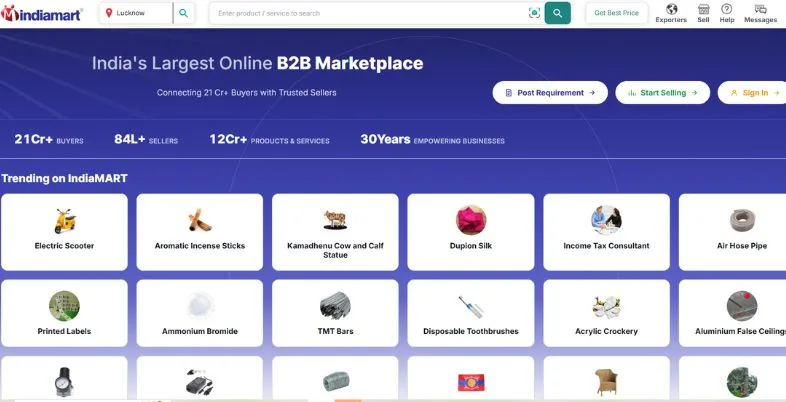Open the Disposable Toothbrushes label
This screenshot has height=402, width=786.
pyautogui.click(x=471, y=331)
